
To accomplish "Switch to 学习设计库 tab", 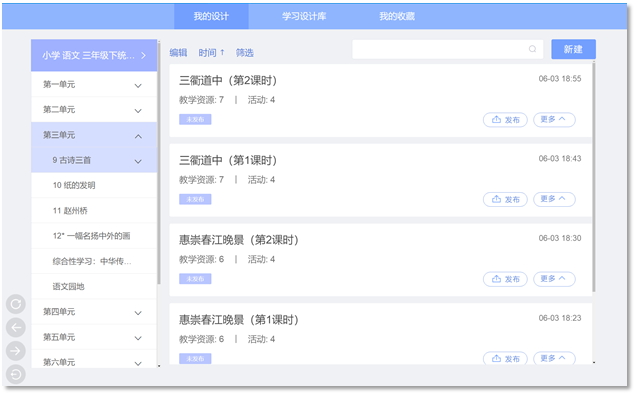I will click(304, 16).
